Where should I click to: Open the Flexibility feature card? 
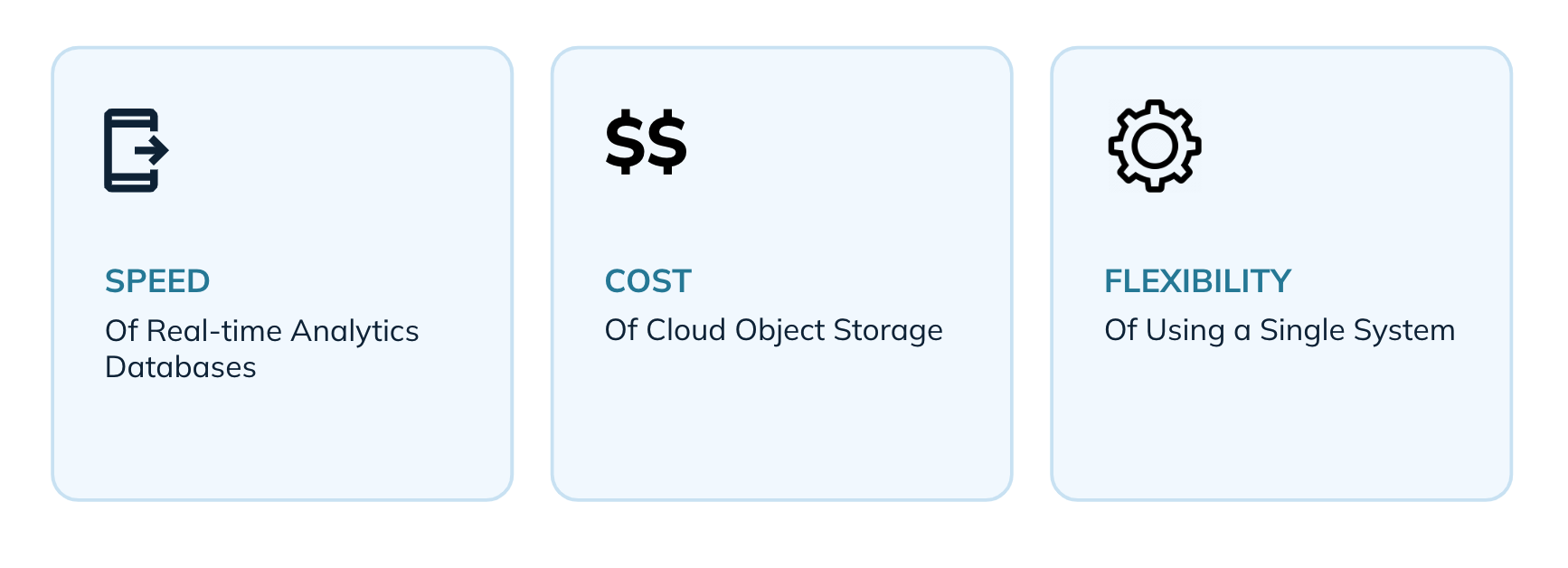(x=1281, y=273)
